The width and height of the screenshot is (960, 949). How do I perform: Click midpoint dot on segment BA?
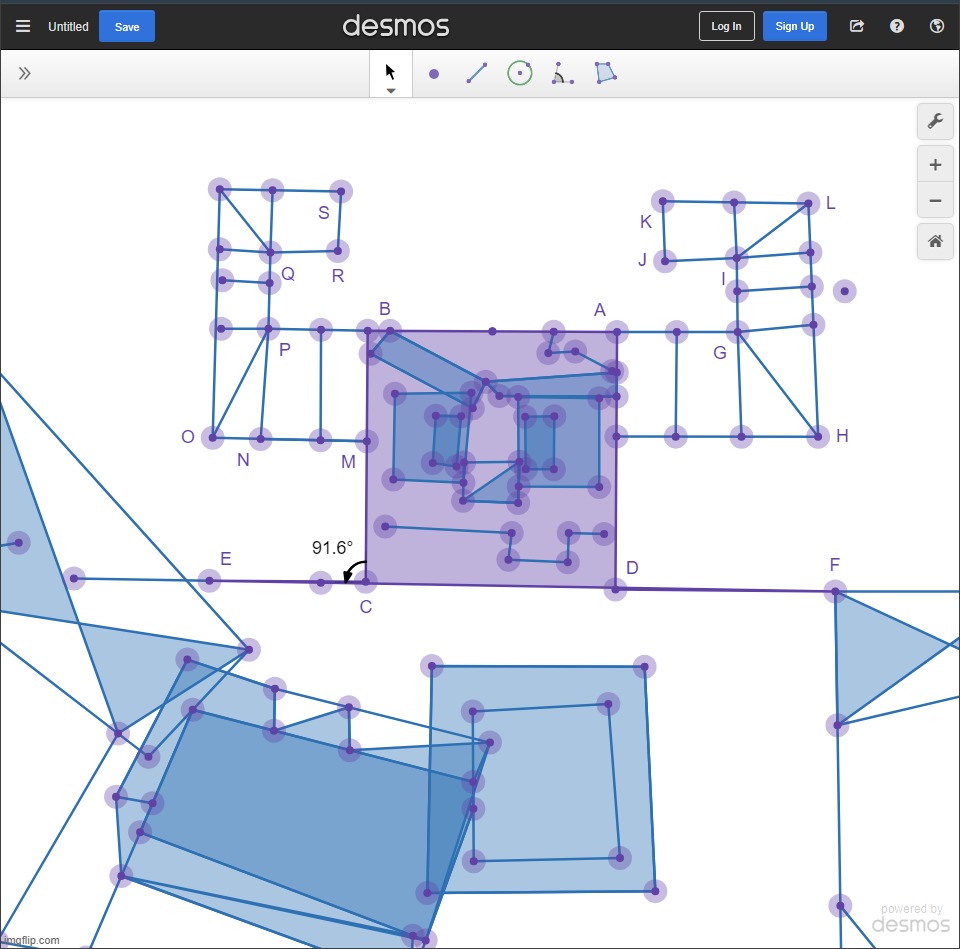tap(492, 331)
